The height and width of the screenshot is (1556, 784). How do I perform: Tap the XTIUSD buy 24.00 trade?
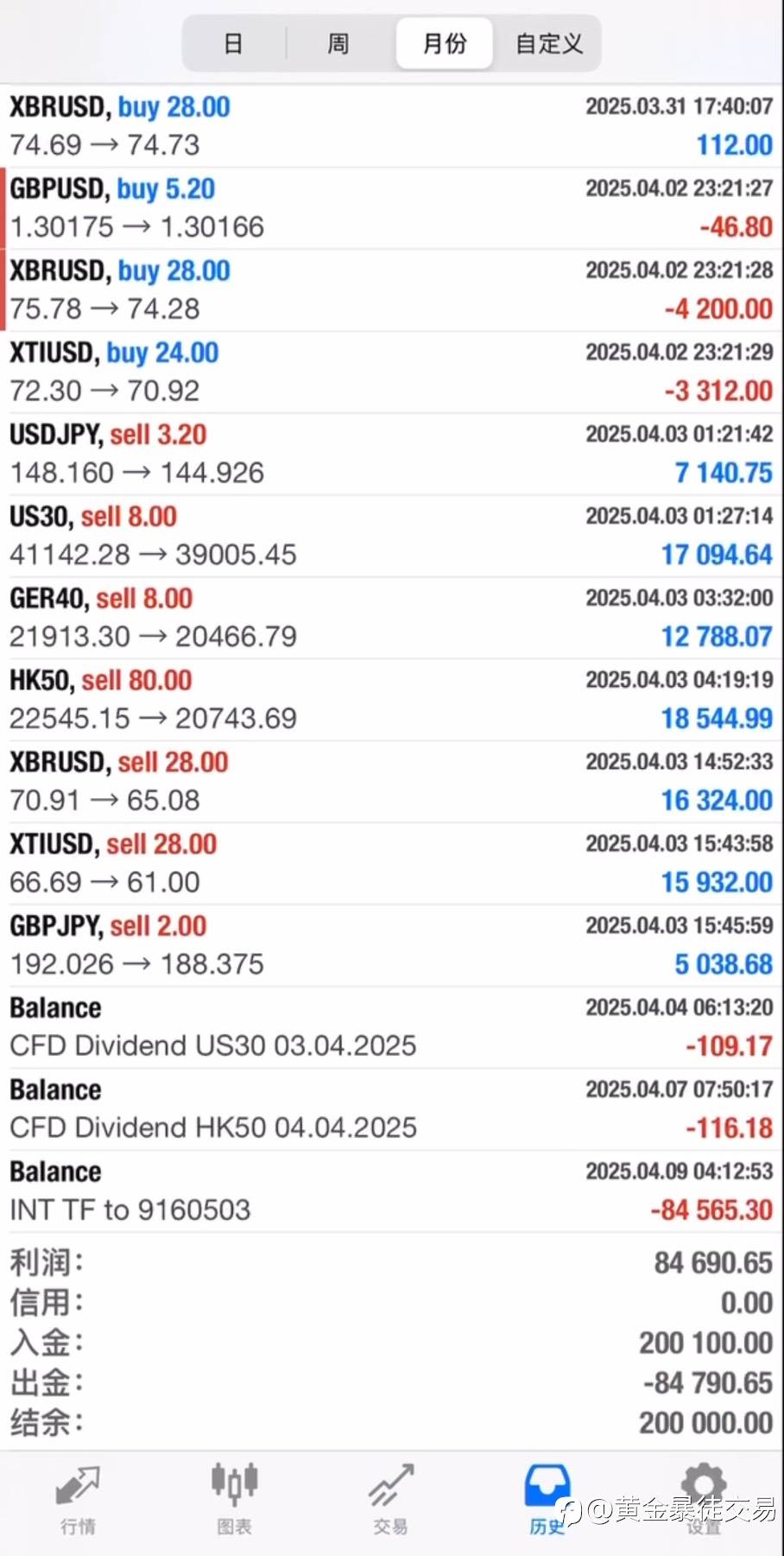[x=392, y=372]
